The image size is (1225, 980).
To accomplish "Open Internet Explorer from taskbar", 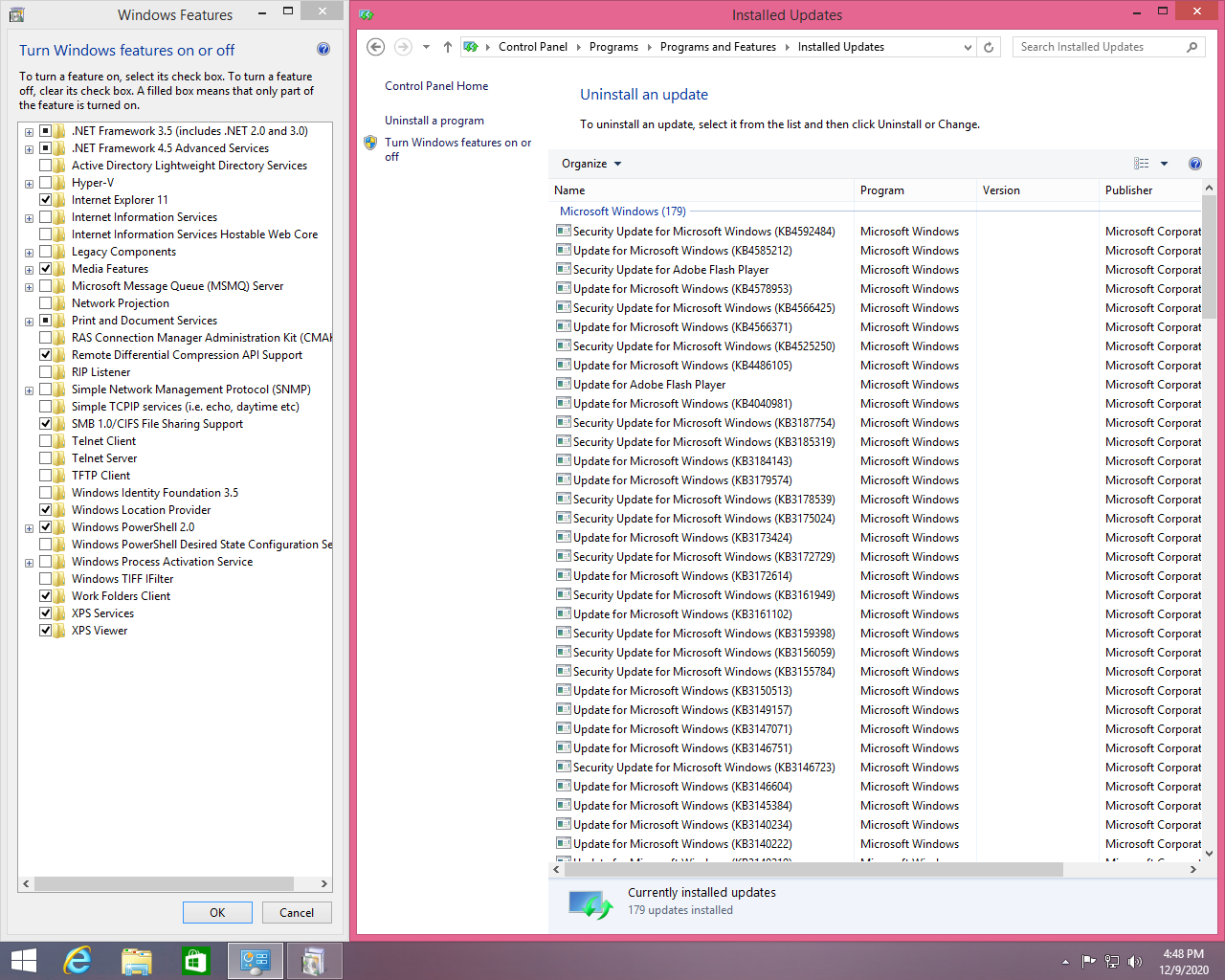I will (78, 961).
